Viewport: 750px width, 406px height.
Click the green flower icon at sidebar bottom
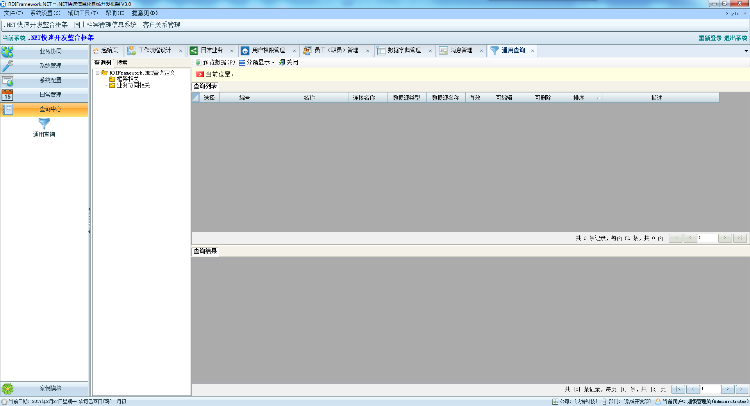pyautogui.click(x=8, y=389)
